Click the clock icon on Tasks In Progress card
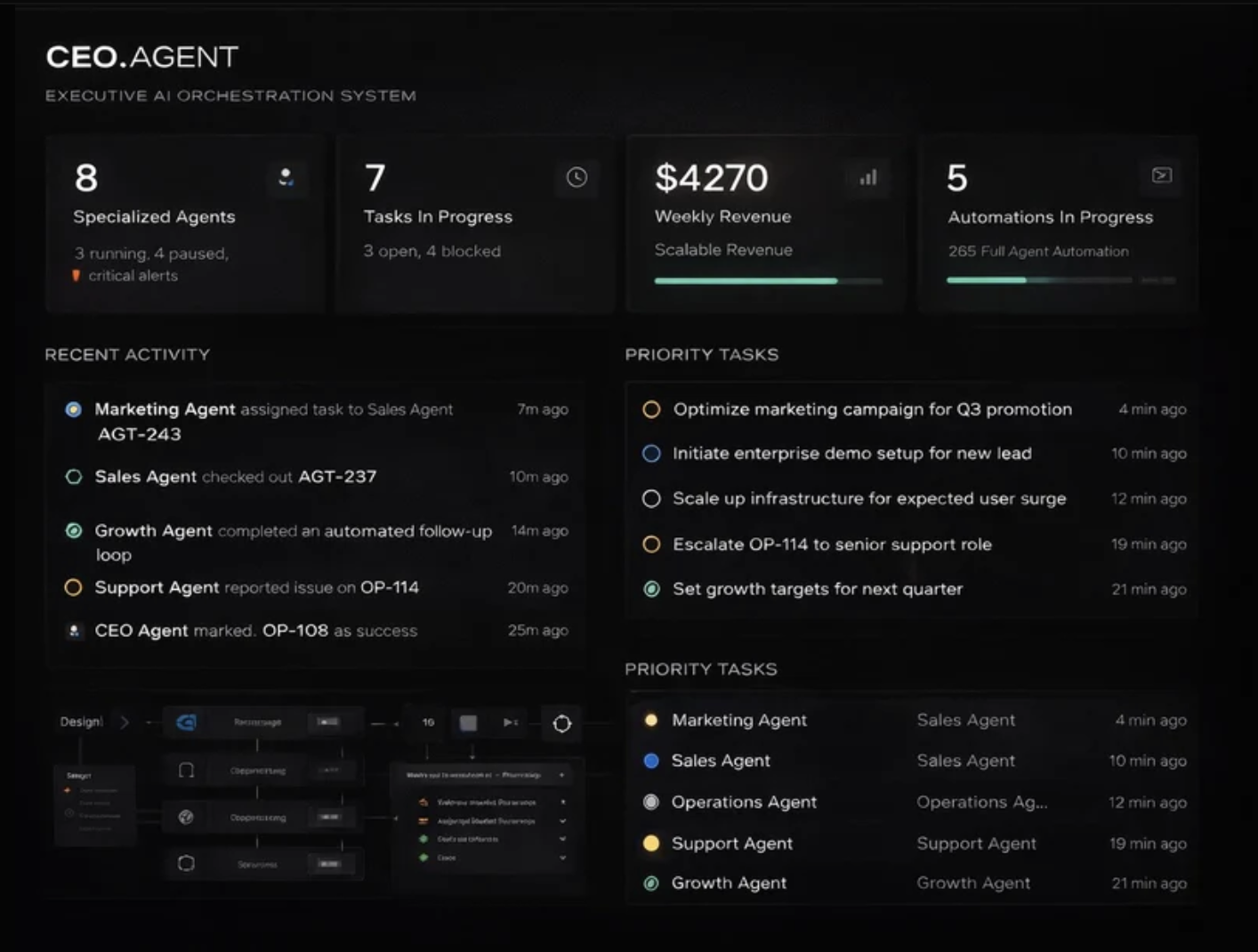Viewport: 1258px width, 952px height. pyautogui.click(x=577, y=177)
